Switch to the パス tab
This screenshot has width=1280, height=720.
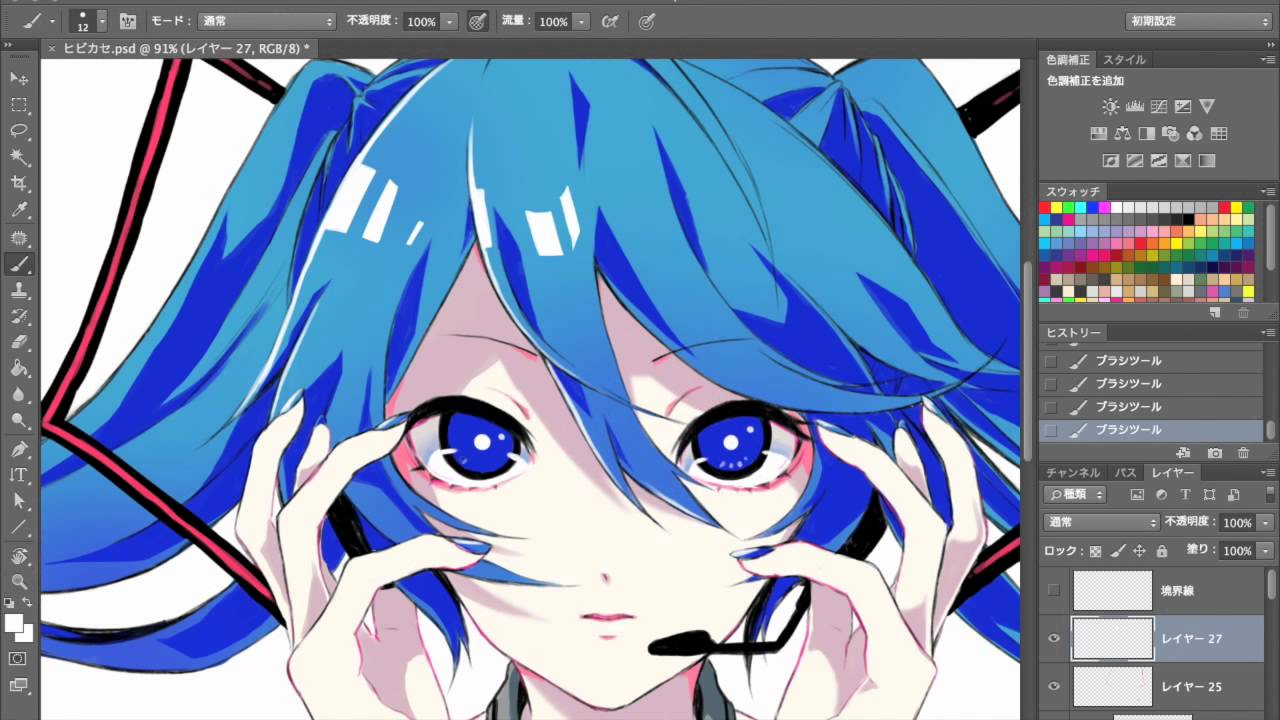click(x=1125, y=472)
